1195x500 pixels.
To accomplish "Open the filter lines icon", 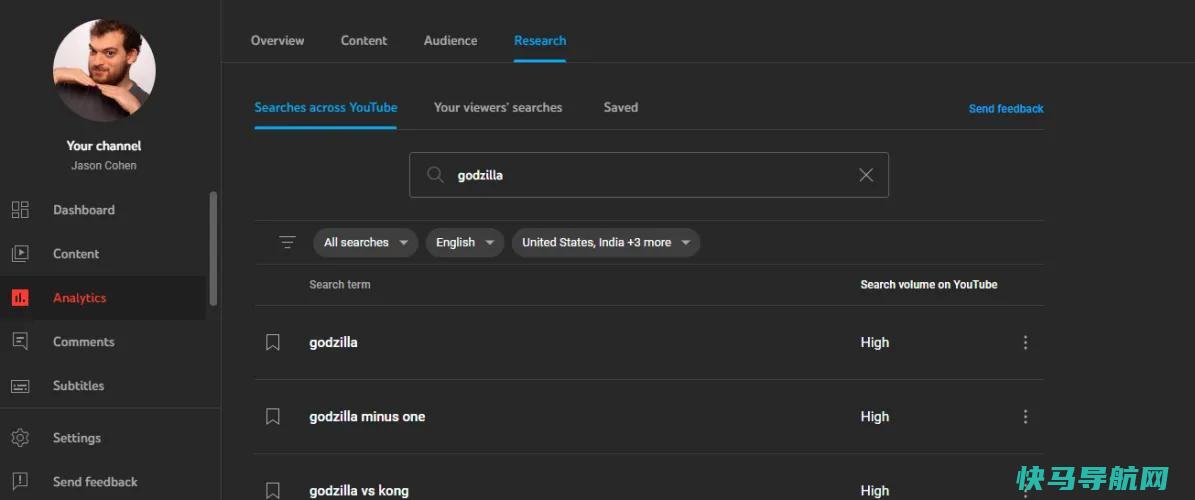I will pos(287,242).
